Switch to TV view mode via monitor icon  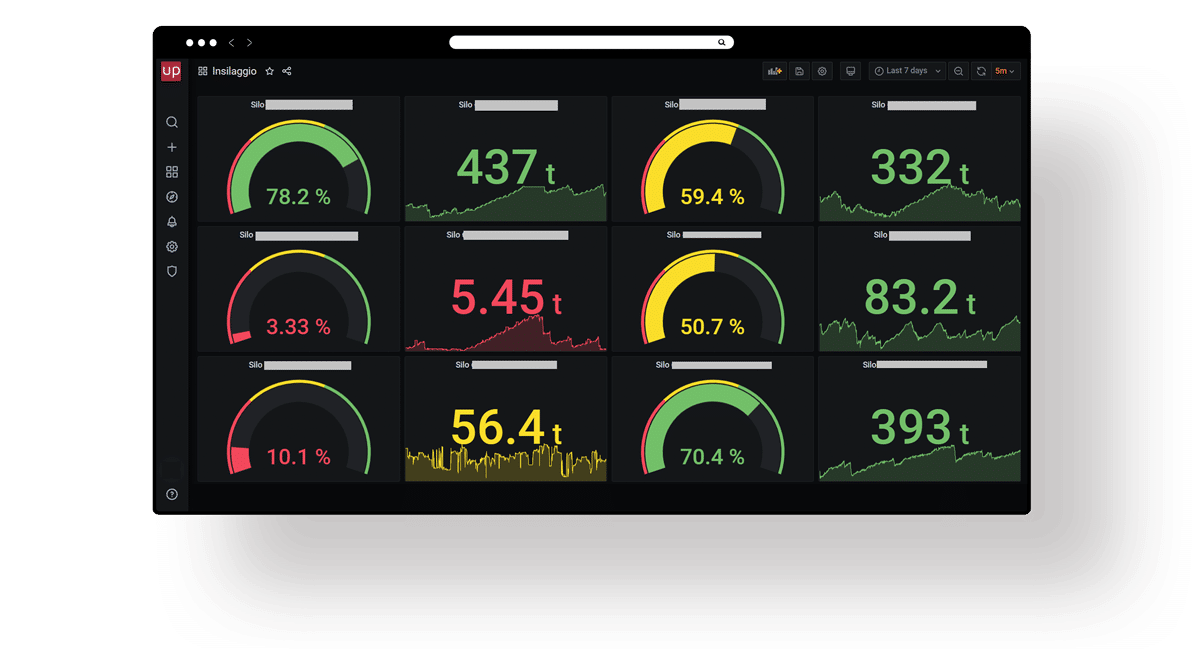(851, 71)
